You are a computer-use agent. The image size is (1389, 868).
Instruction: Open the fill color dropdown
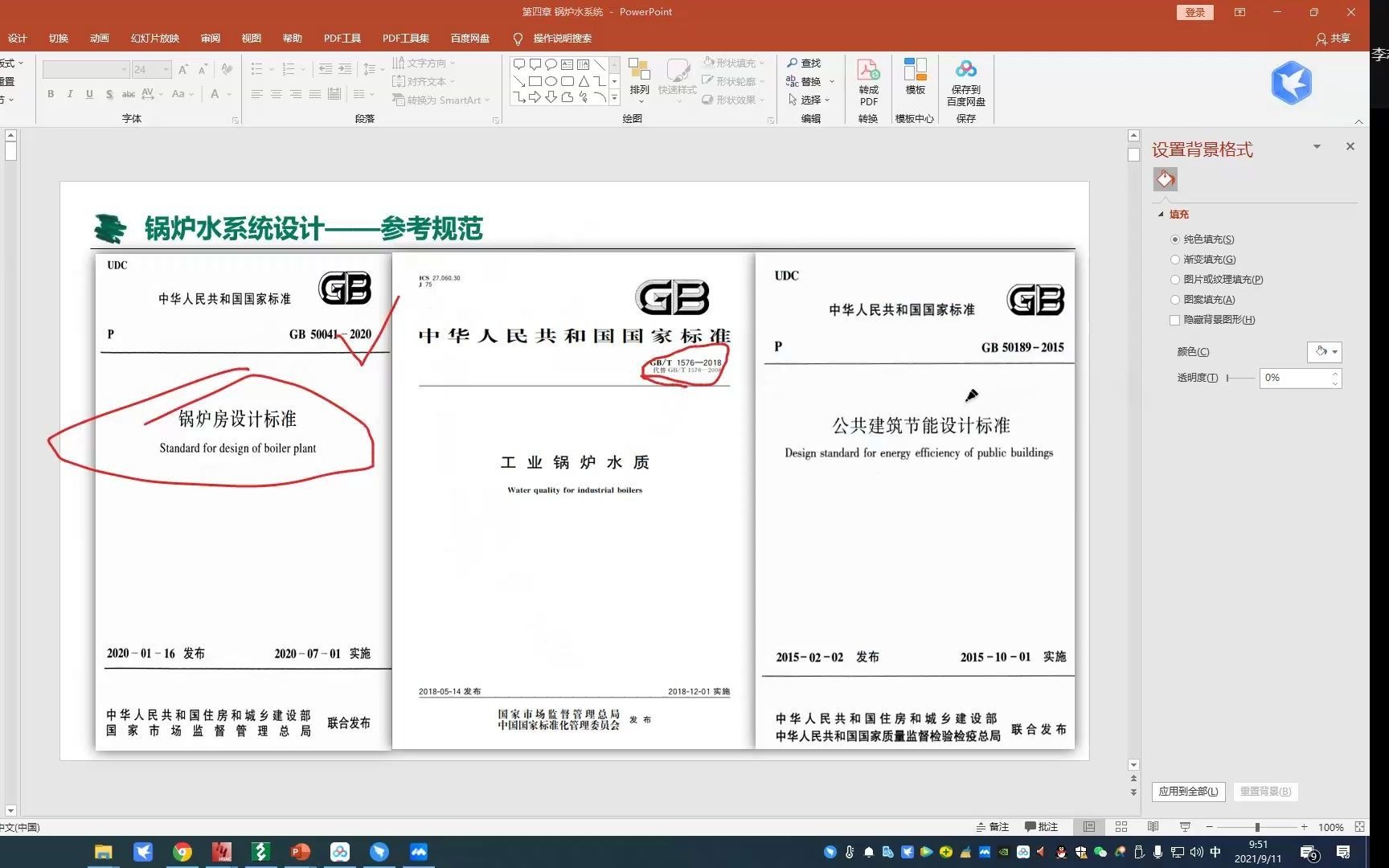(x=1325, y=352)
